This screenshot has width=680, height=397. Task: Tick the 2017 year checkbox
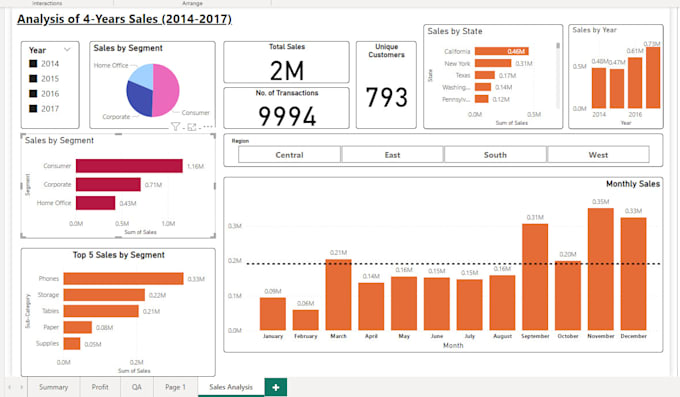[x=33, y=108]
